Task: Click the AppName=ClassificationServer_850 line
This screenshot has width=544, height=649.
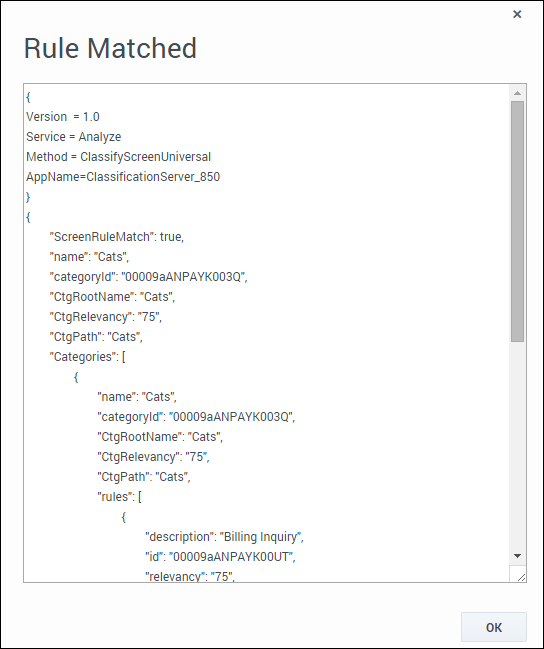Action: click(123, 177)
